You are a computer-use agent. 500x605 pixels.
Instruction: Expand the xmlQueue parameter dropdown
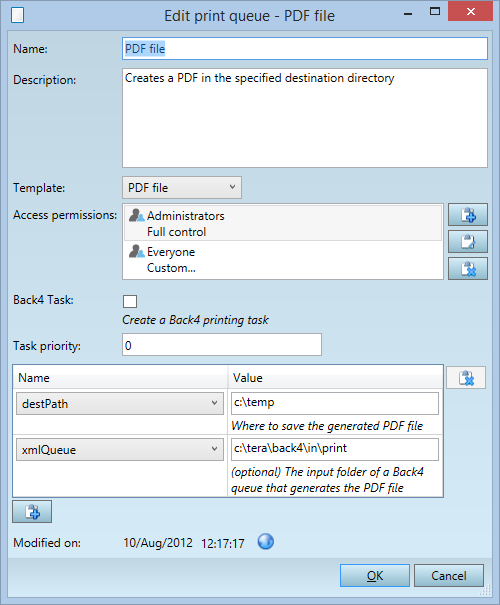[120, 450]
